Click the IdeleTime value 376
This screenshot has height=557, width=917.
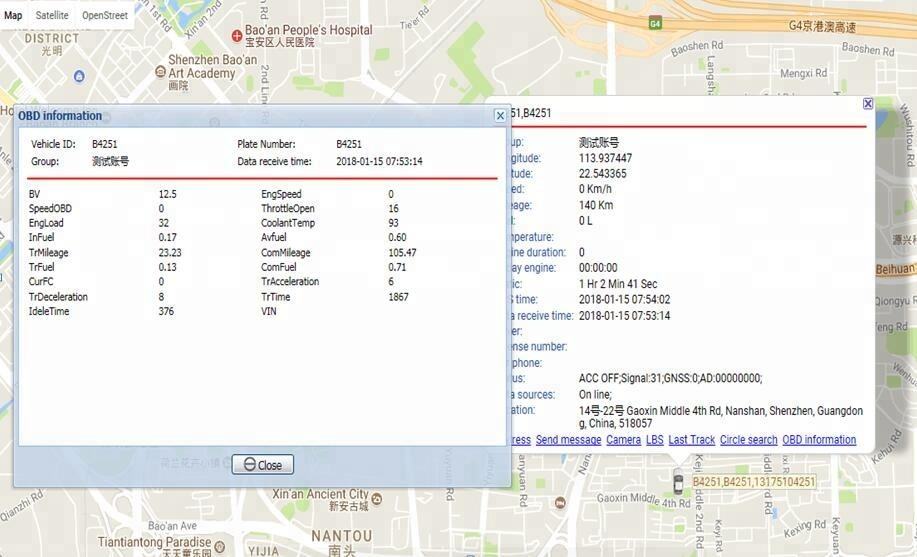tap(166, 311)
